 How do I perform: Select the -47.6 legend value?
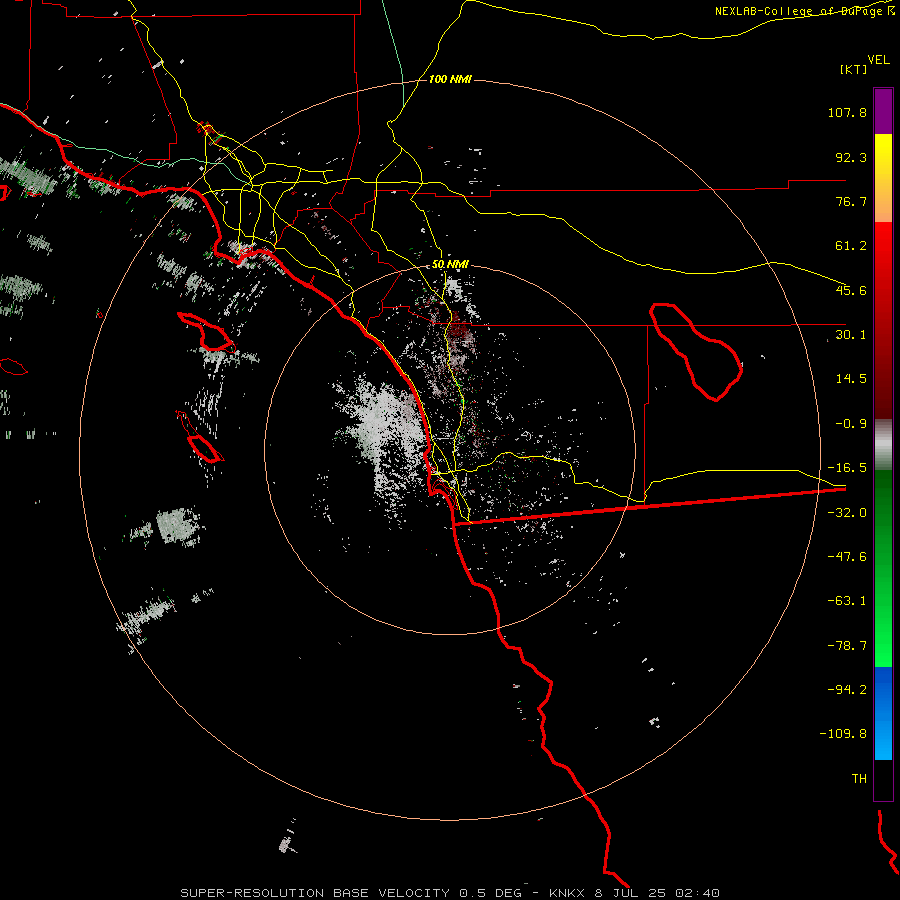847,556
